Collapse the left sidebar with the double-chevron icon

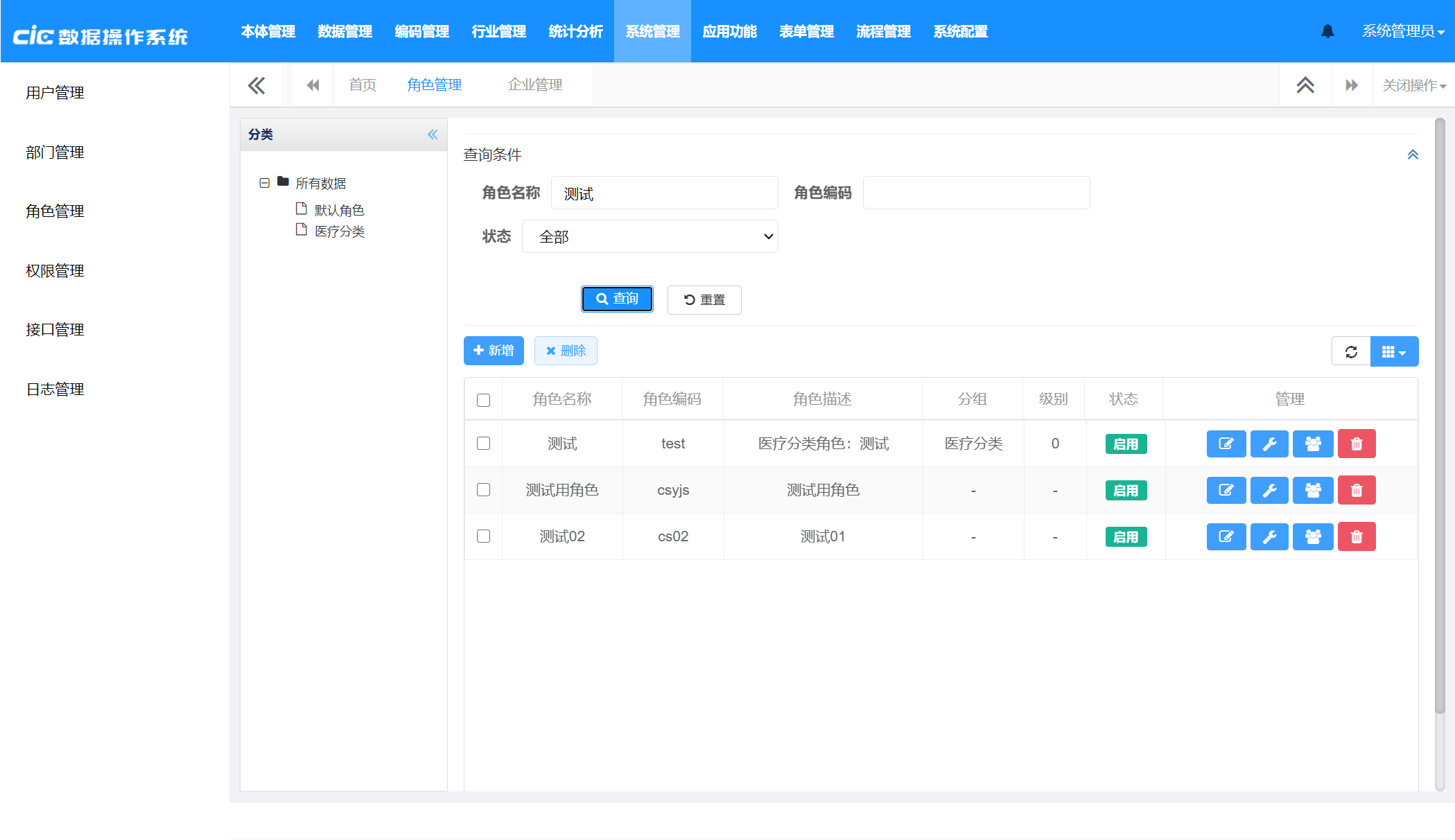point(256,85)
